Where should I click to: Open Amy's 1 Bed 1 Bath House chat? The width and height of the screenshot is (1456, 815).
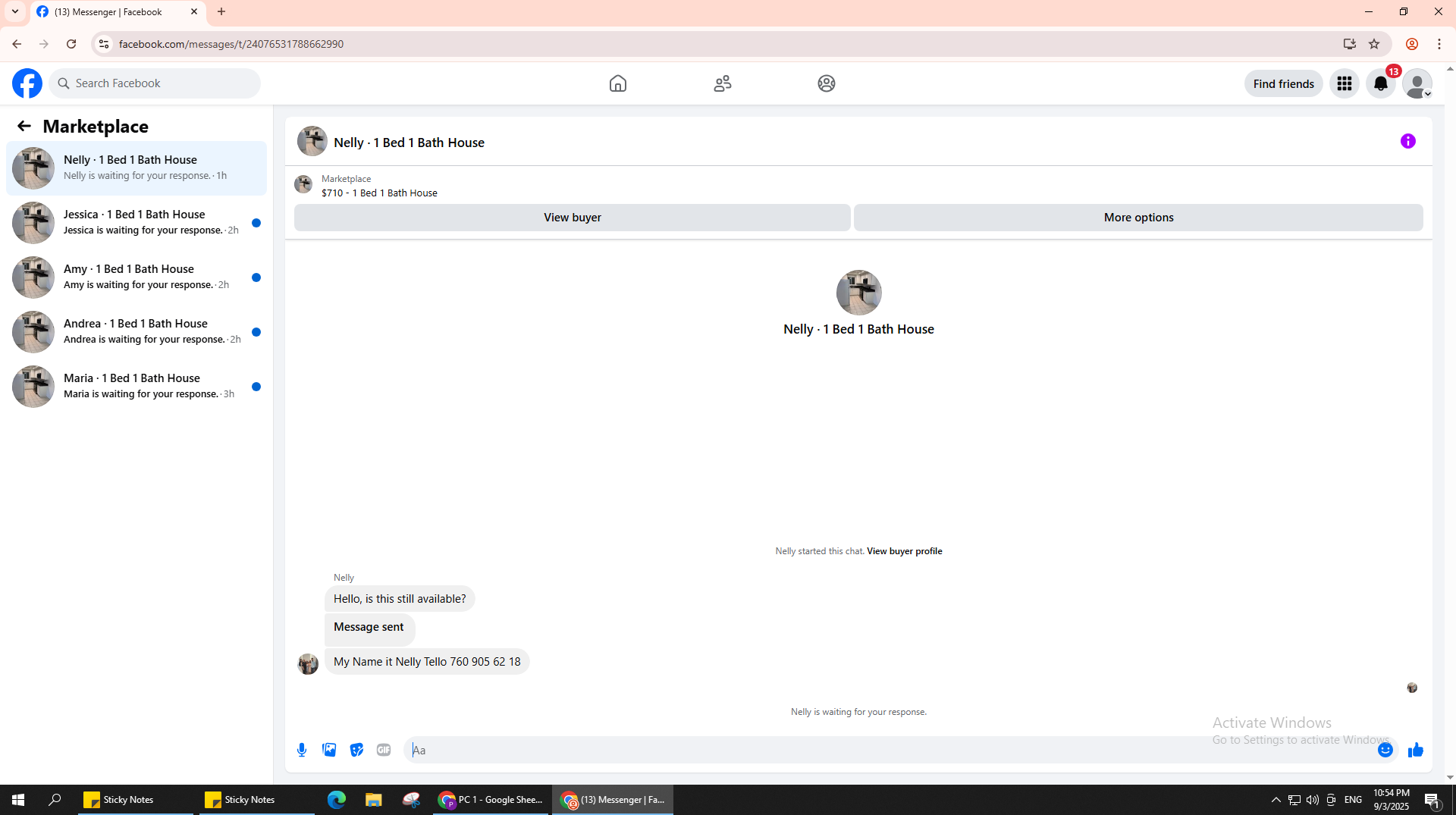(x=136, y=277)
